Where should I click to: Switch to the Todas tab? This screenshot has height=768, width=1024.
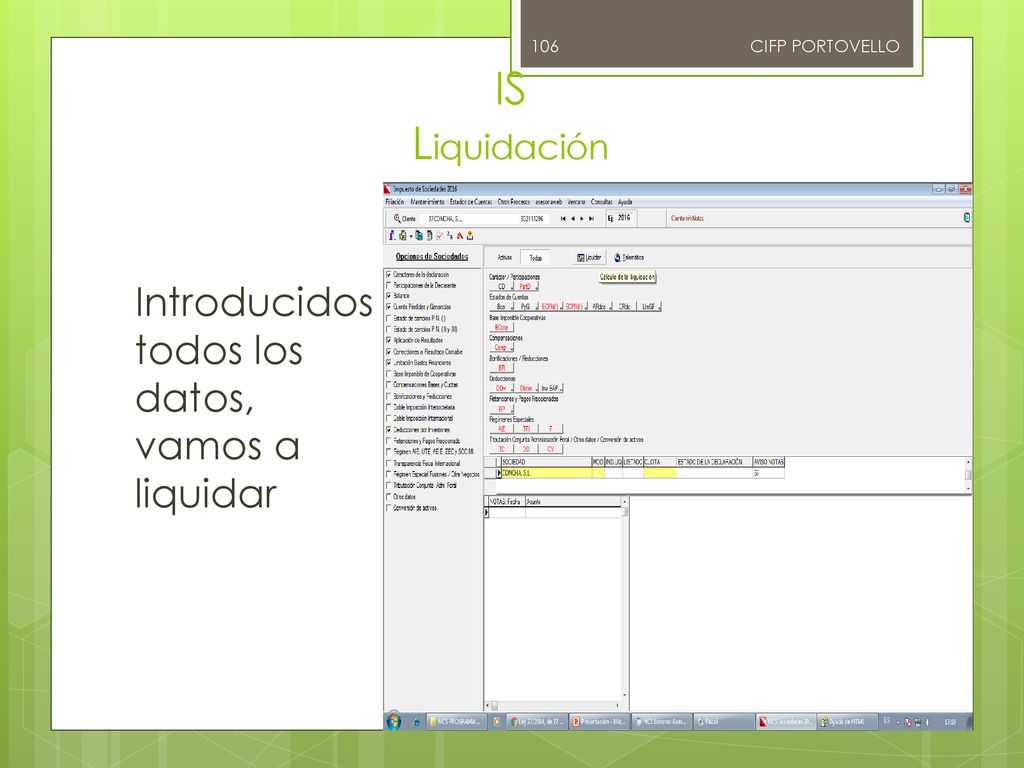[x=536, y=258]
